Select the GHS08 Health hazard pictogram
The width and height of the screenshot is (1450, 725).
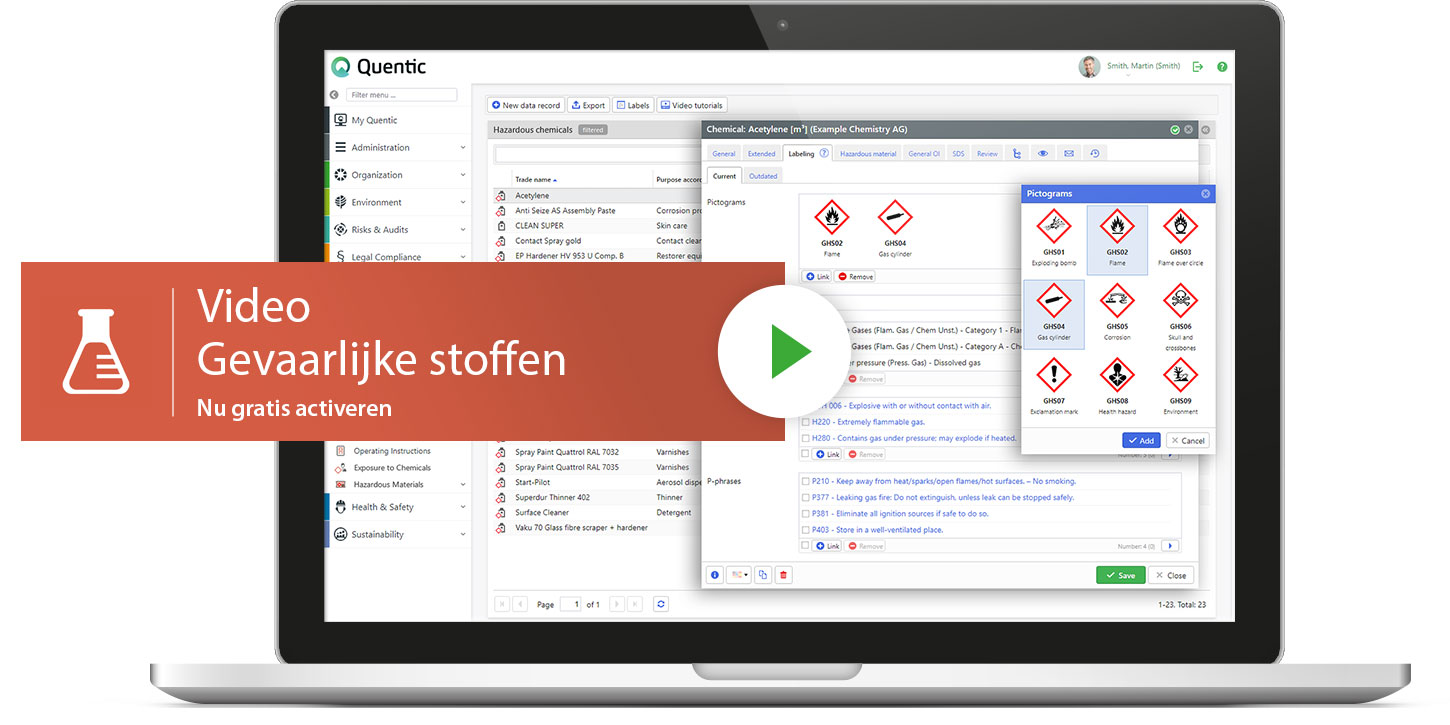click(x=1117, y=387)
